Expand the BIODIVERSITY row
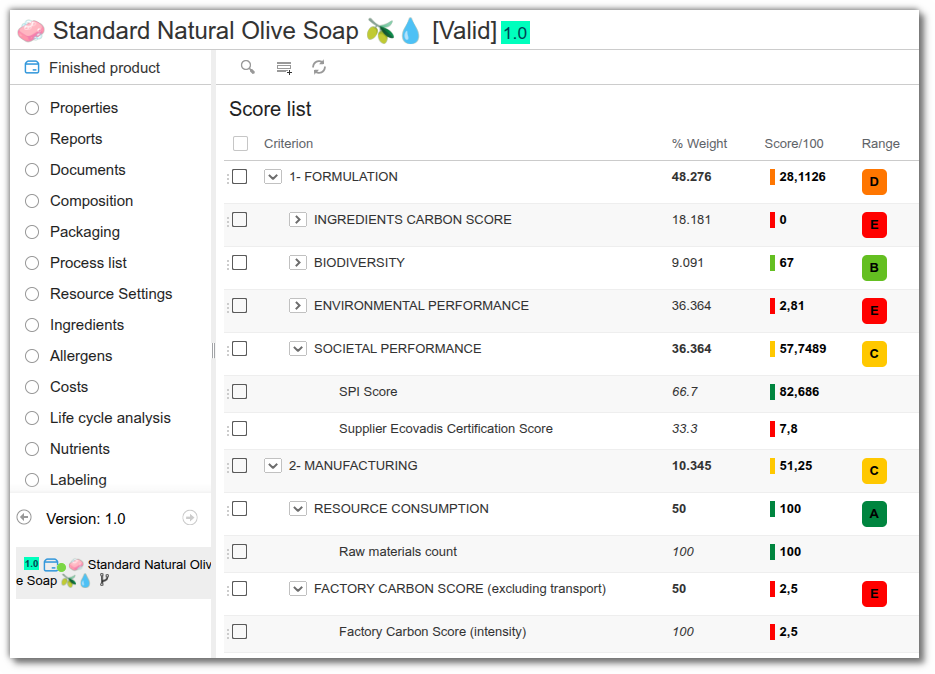Screen dimensions: 935x674 (298, 262)
